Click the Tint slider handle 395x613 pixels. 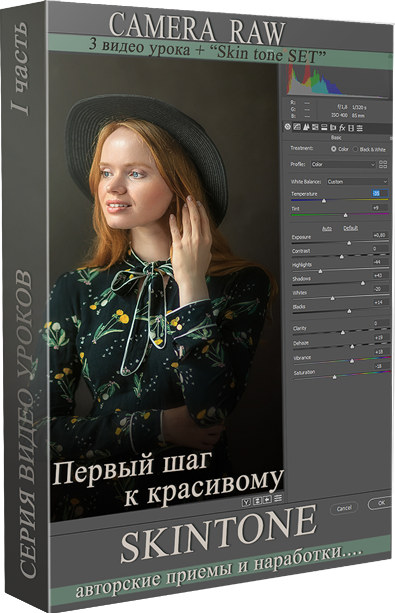click(345, 215)
